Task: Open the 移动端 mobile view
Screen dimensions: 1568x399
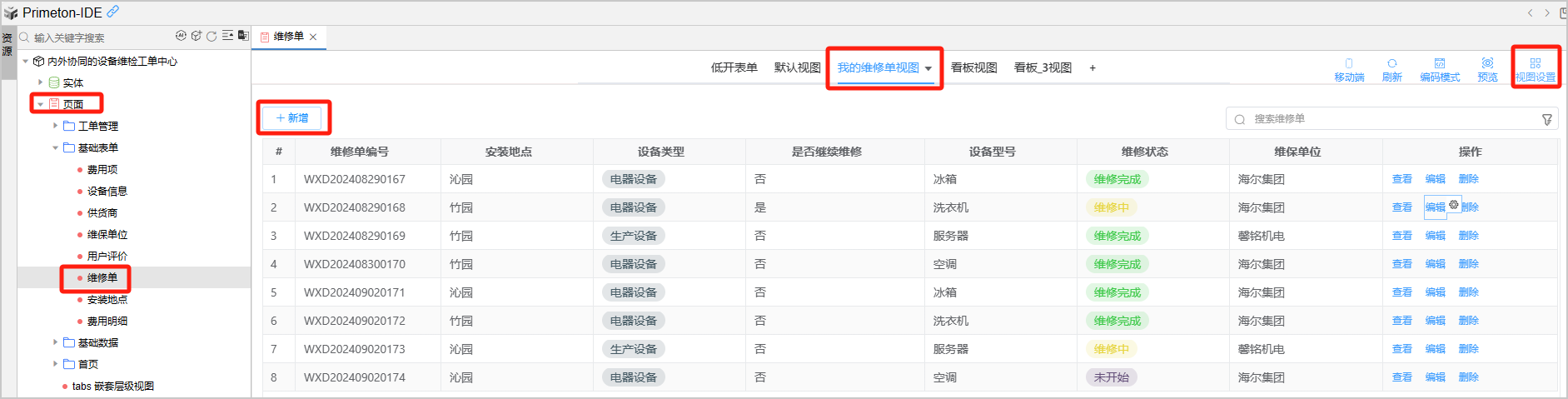Action: 1349,68
